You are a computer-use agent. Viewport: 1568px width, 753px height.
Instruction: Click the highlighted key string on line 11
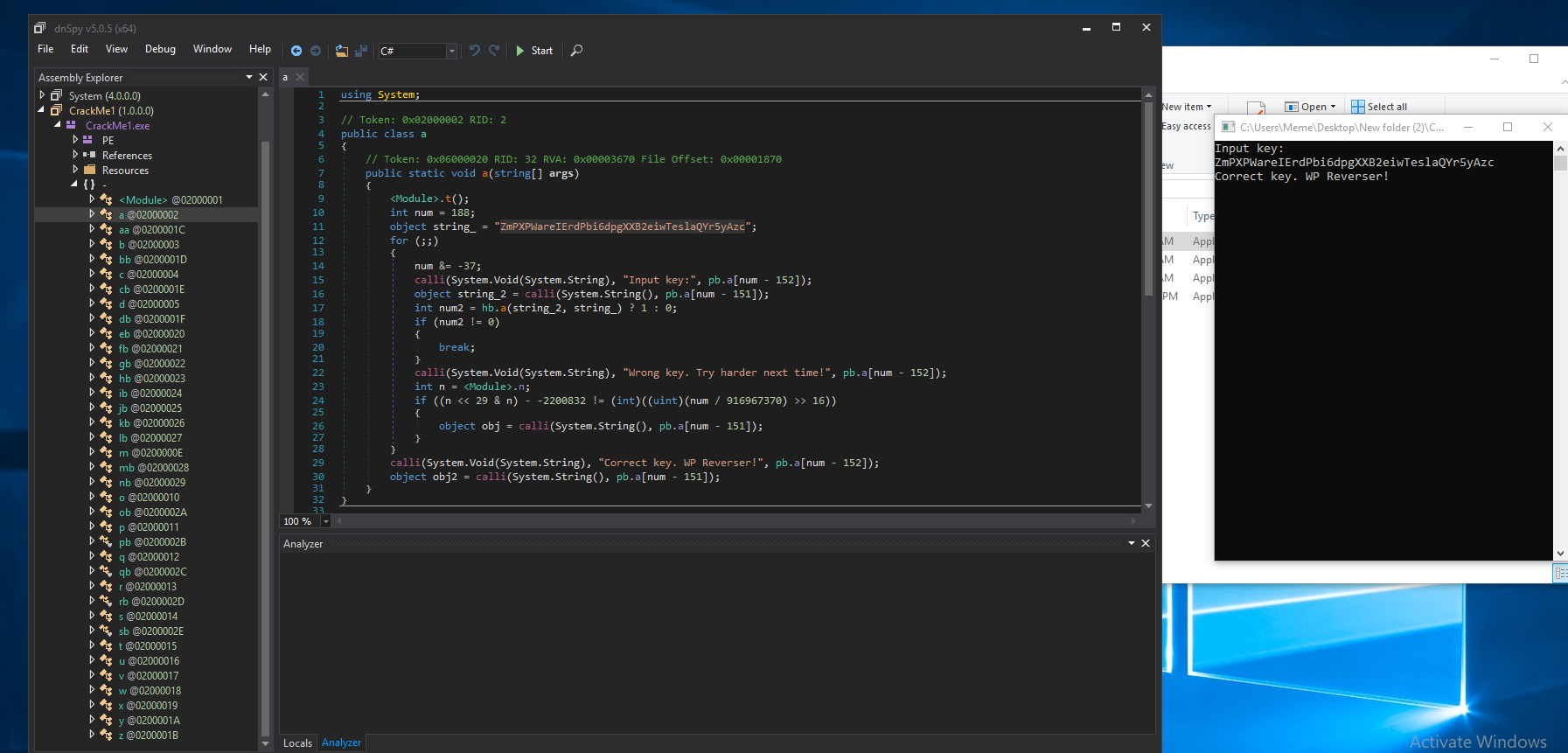[x=622, y=227]
